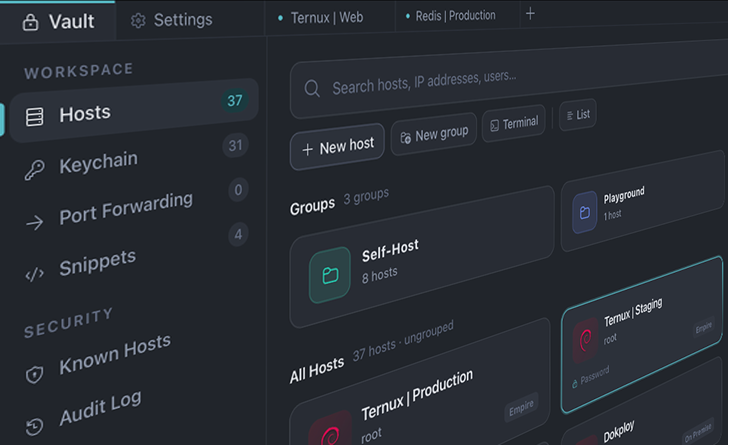Screen dimensions: 729x445
Task: Add a new tab with plus icon
Action: tap(530, 14)
